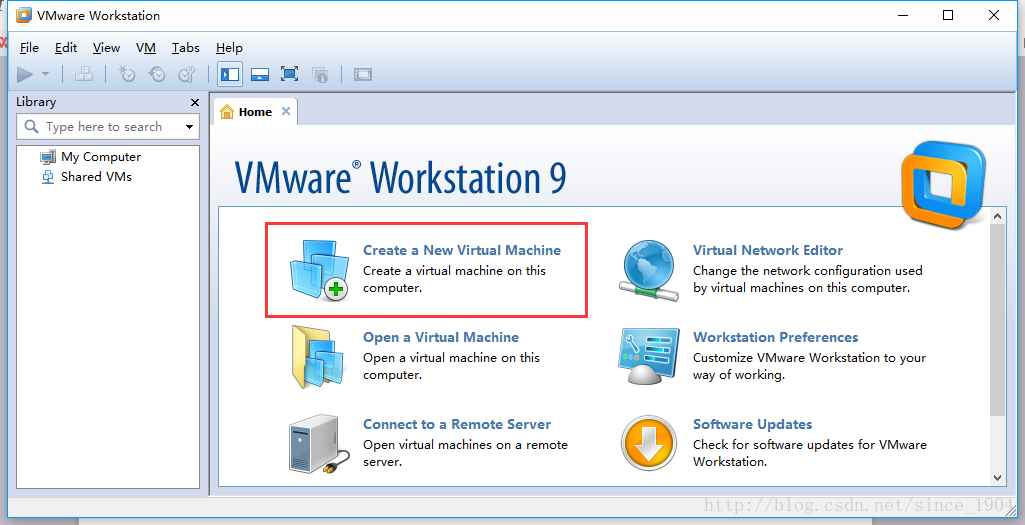The width and height of the screenshot is (1025, 525).
Task: Click the Connect to a Remote Server link
Action: [457, 424]
